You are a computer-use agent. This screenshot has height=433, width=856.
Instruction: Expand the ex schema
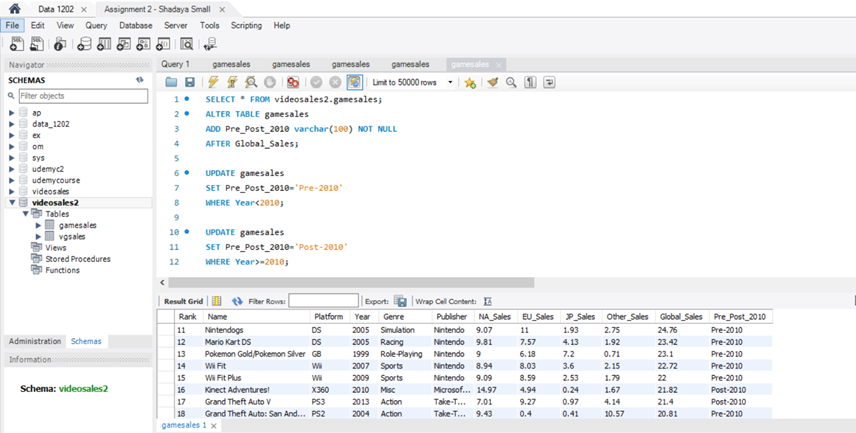[12, 135]
